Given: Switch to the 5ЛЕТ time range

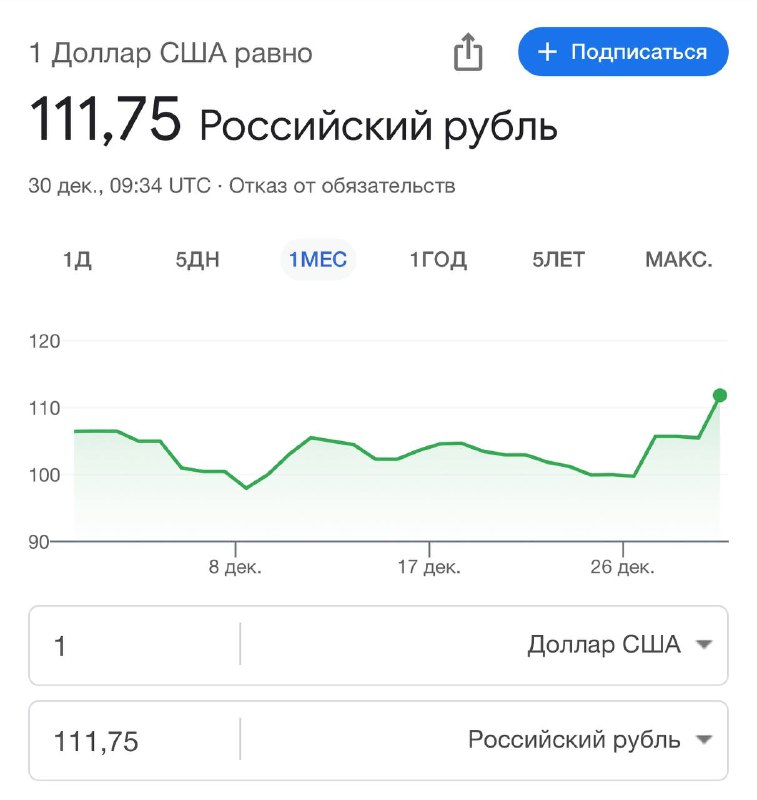Looking at the screenshot, I should 559,260.
